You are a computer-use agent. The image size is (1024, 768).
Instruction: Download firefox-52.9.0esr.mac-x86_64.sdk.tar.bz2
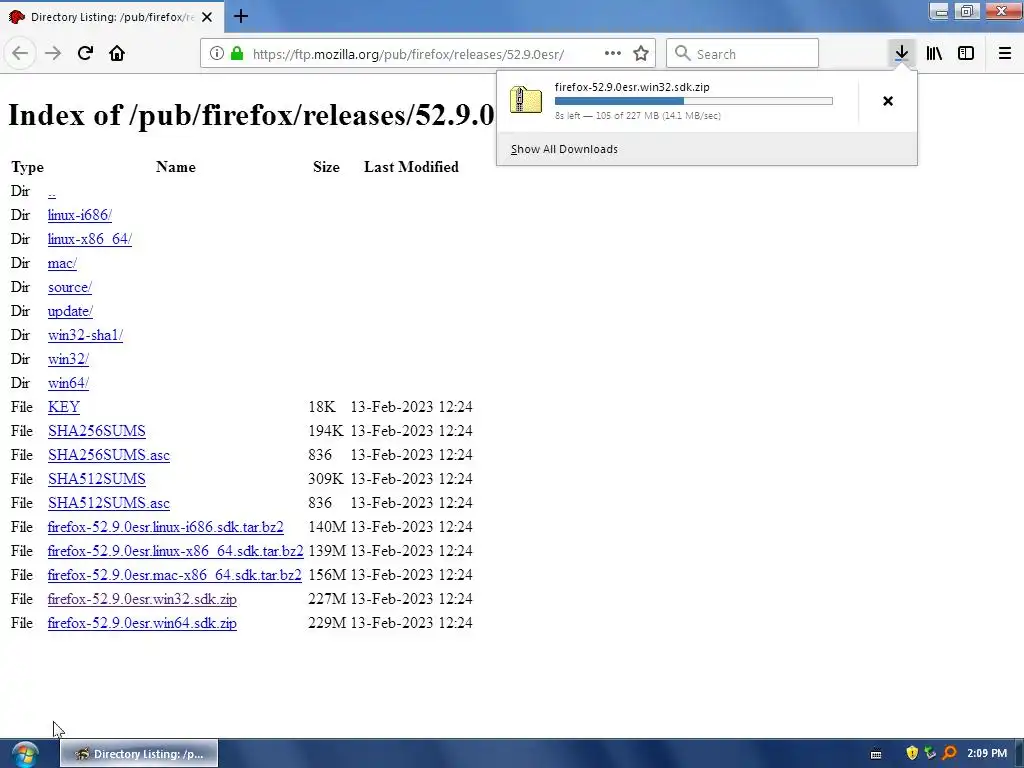(x=174, y=575)
